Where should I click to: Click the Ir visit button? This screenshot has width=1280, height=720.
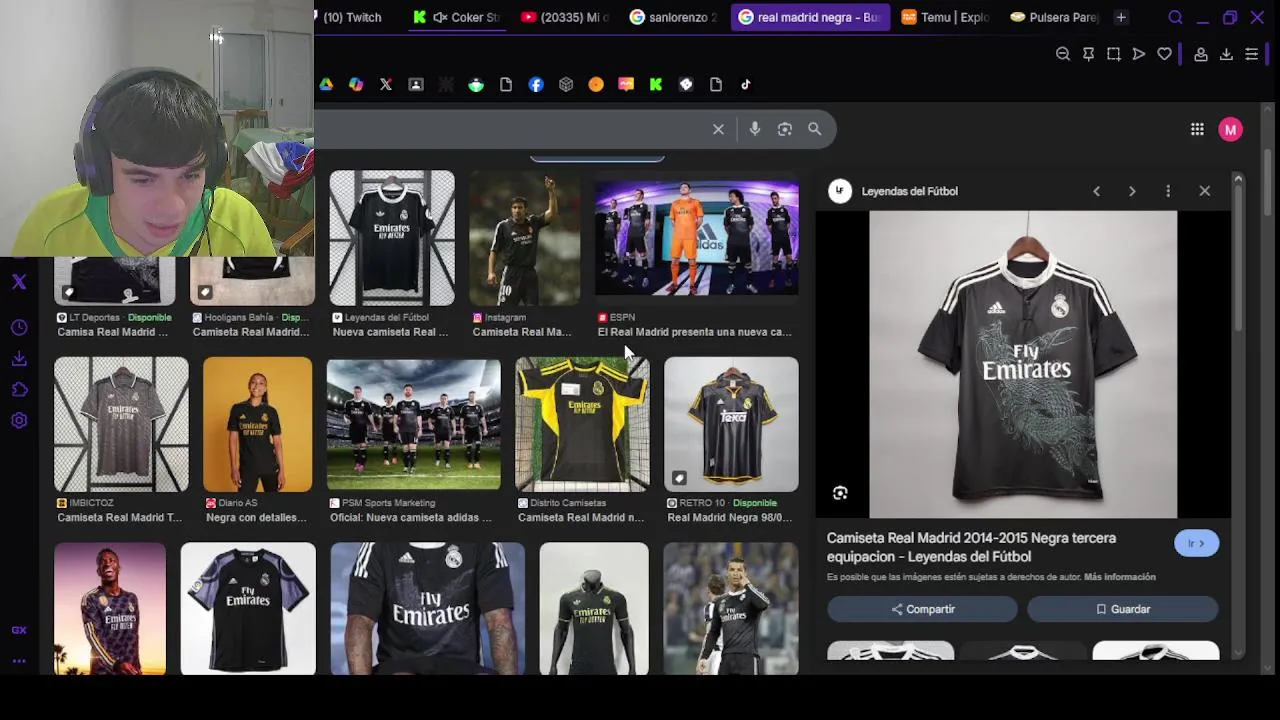[1197, 543]
